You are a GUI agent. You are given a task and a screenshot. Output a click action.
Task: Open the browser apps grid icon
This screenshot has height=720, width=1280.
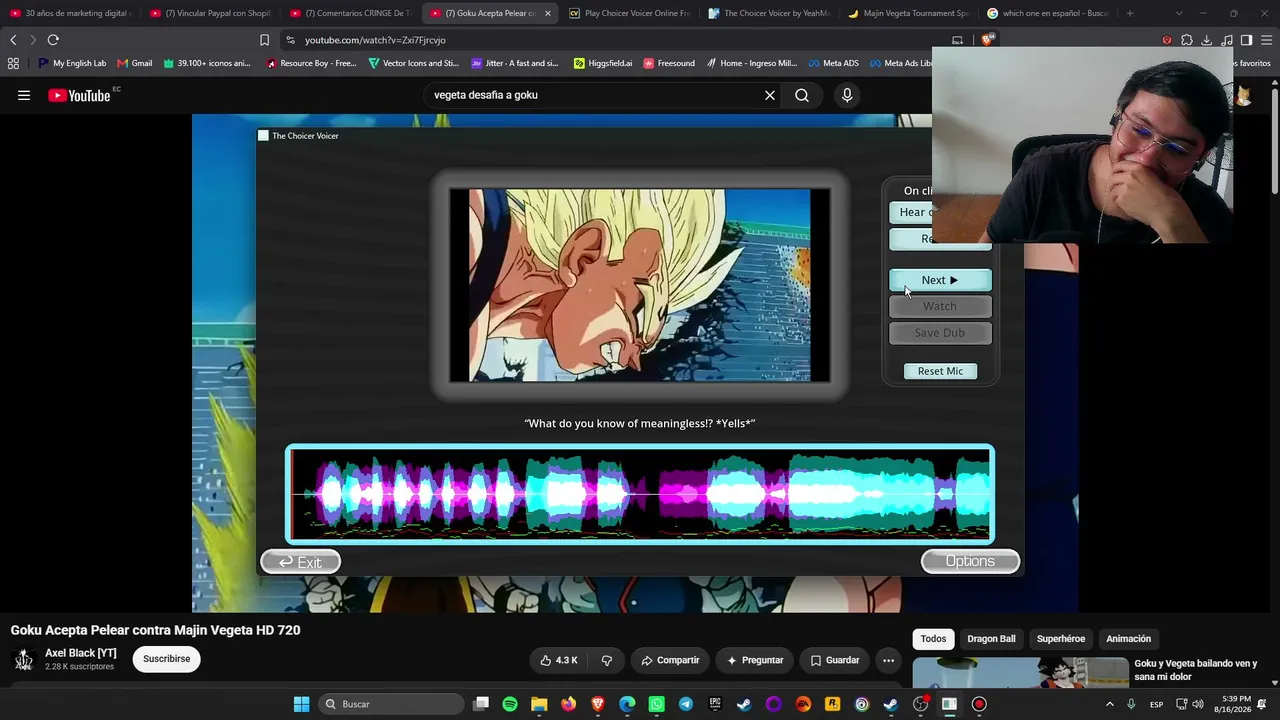(x=13, y=63)
